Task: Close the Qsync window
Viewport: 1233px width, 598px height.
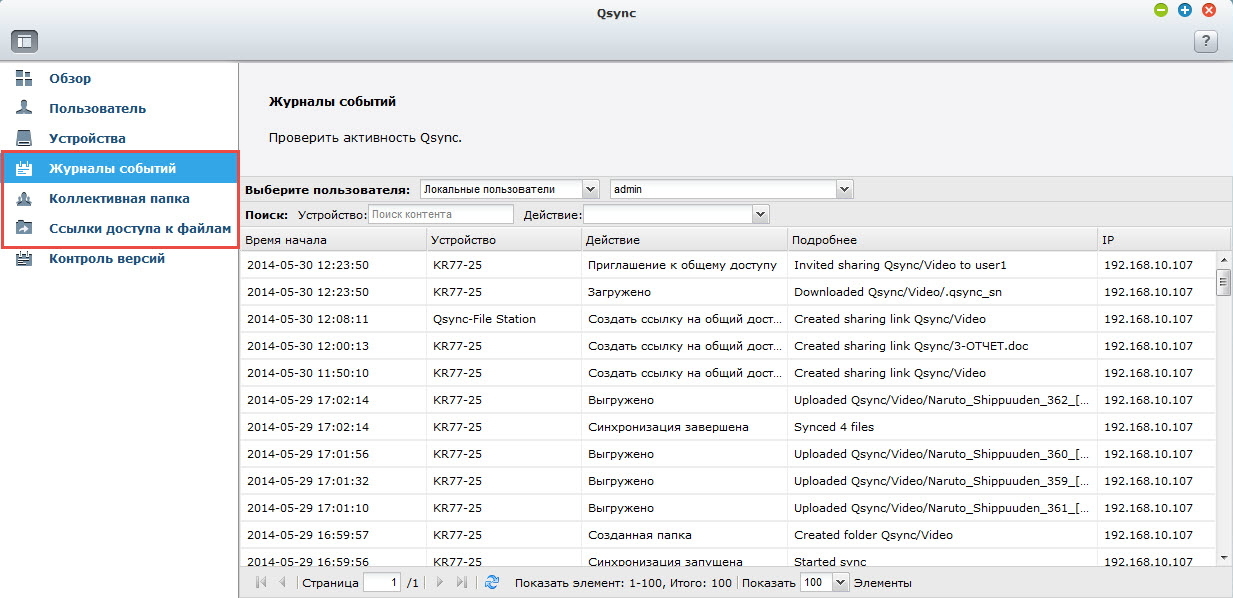Action: pyautogui.click(x=1209, y=10)
